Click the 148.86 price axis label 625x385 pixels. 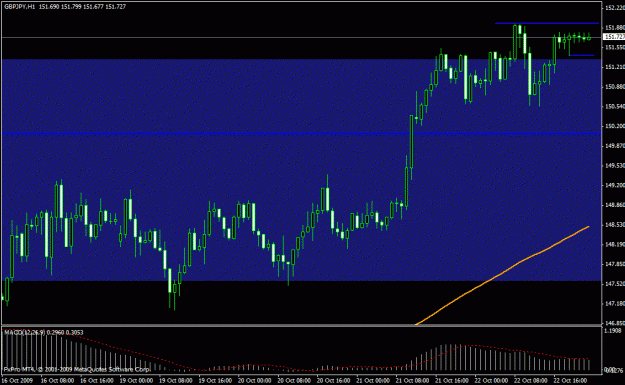615,205
